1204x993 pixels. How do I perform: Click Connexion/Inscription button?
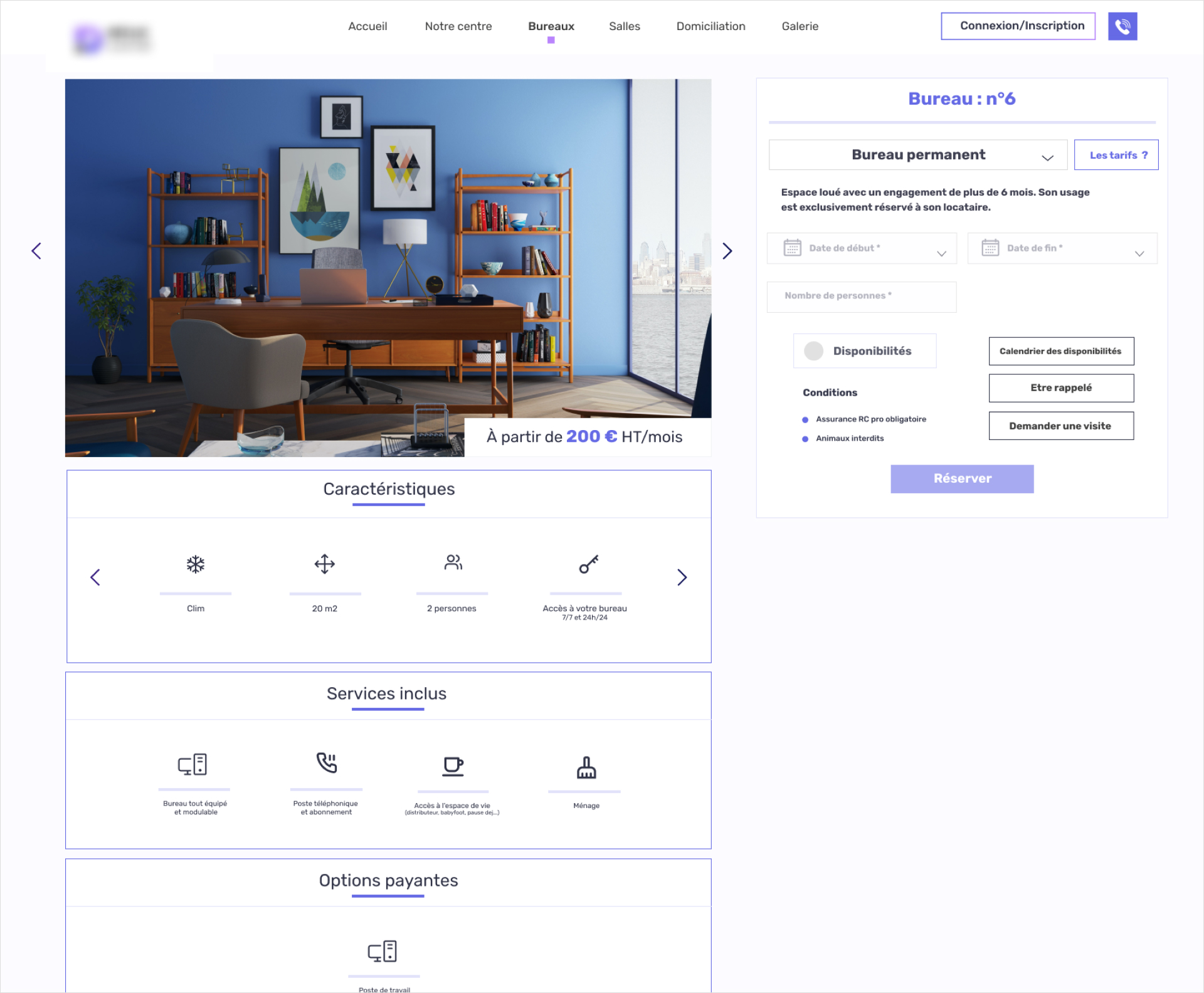1018,26
